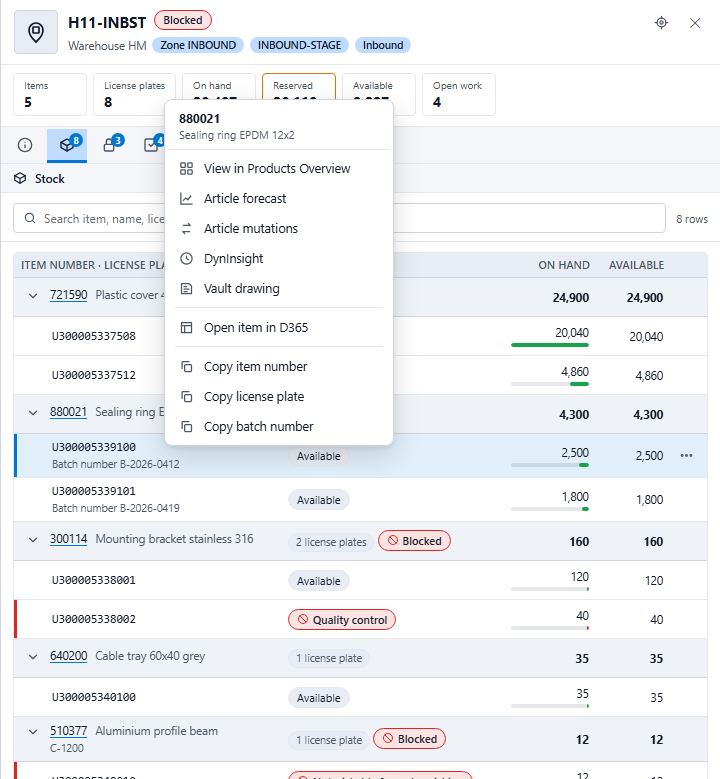Image resolution: width=720 pixels, height=779 pixels.
Task: Click Blocked badge on 510377 row
Action: click(x=409, y=739)
